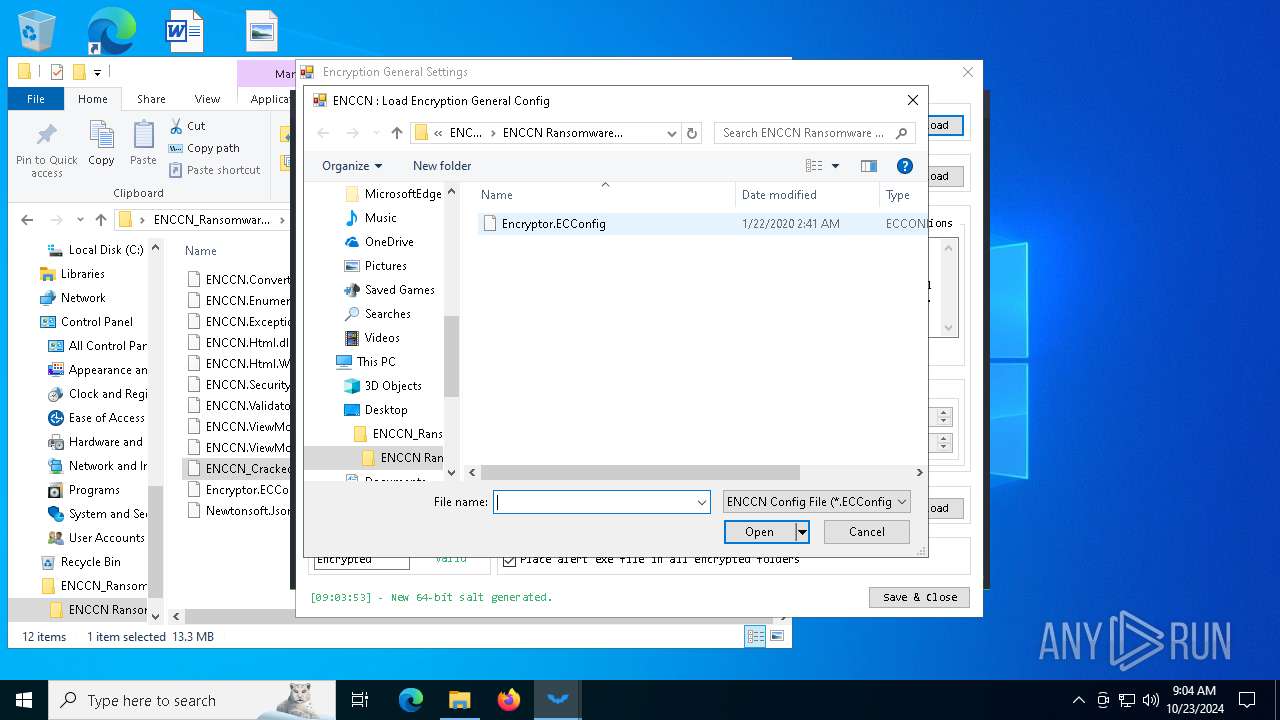
Task: Expand the File name history dropdown
Action: [x=701, y=502]
